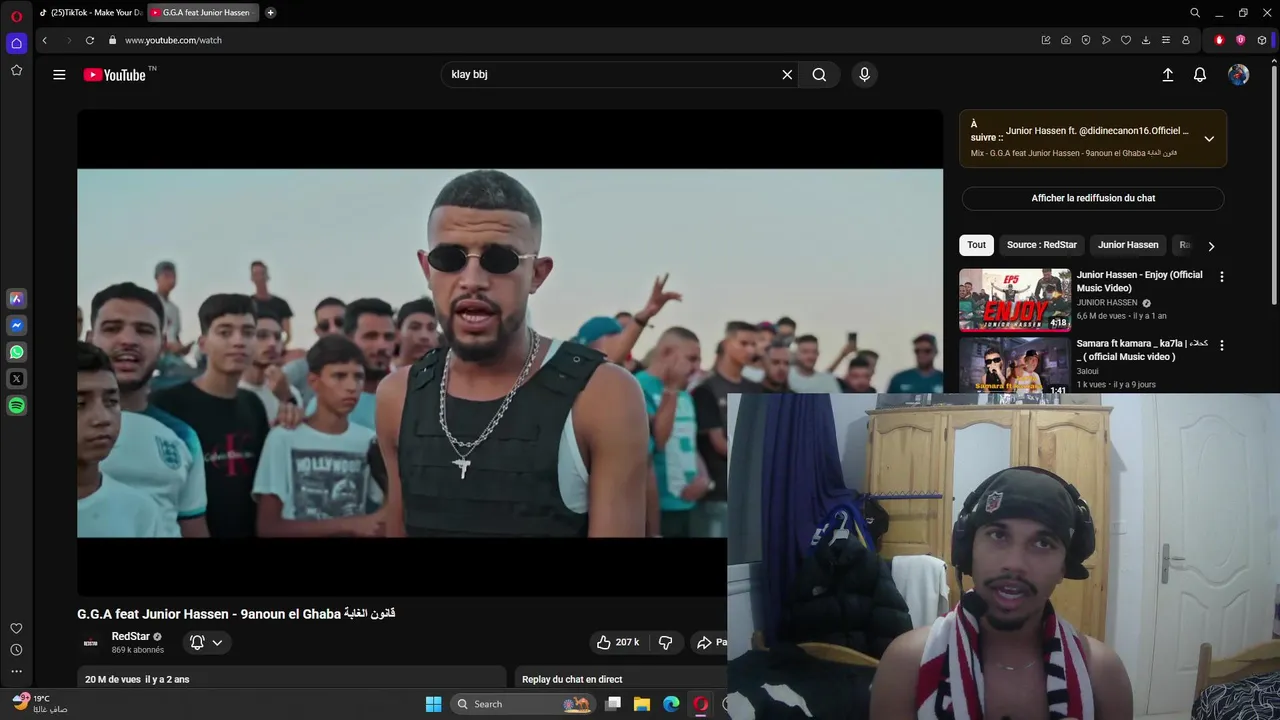
Task: Open X (Twitter) in Opera sidebar
Action: click(x=16, y=379)
